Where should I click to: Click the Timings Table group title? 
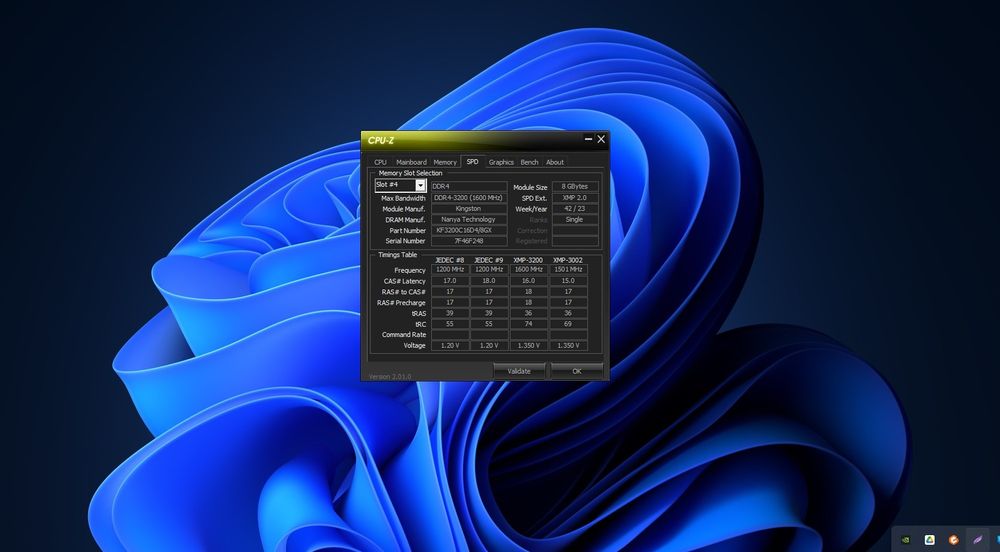pyautogui.click(x=397, y=254)
